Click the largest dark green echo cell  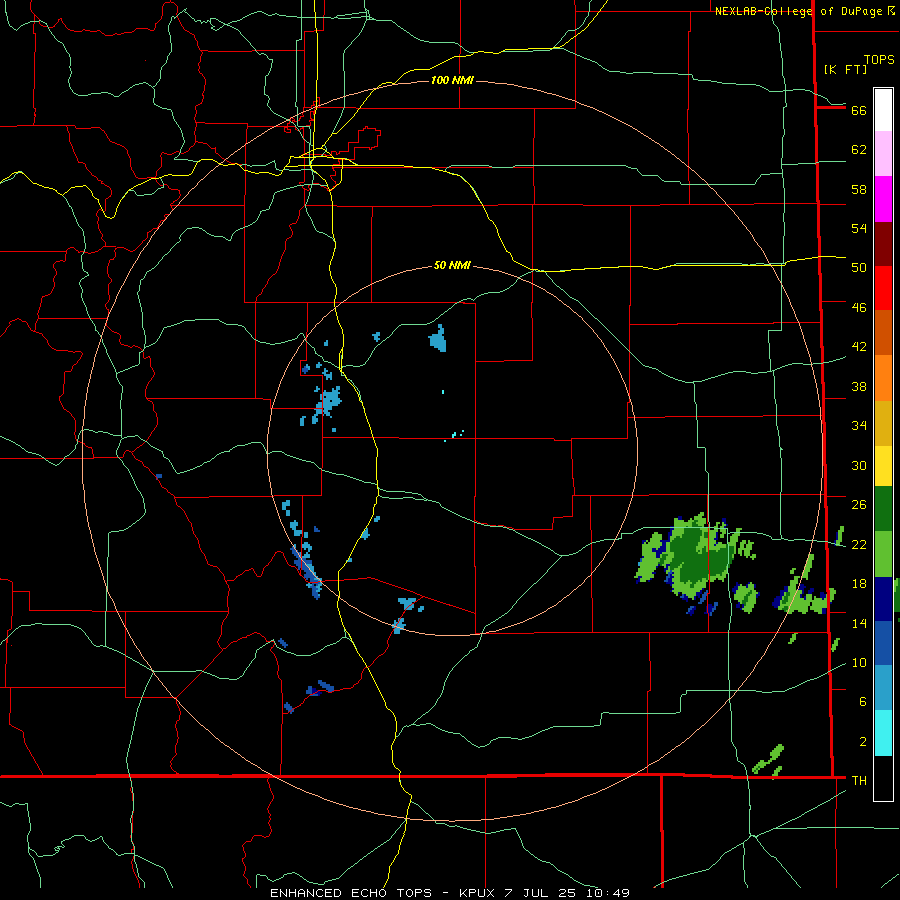pyautogui.click(x=697, y=556)
